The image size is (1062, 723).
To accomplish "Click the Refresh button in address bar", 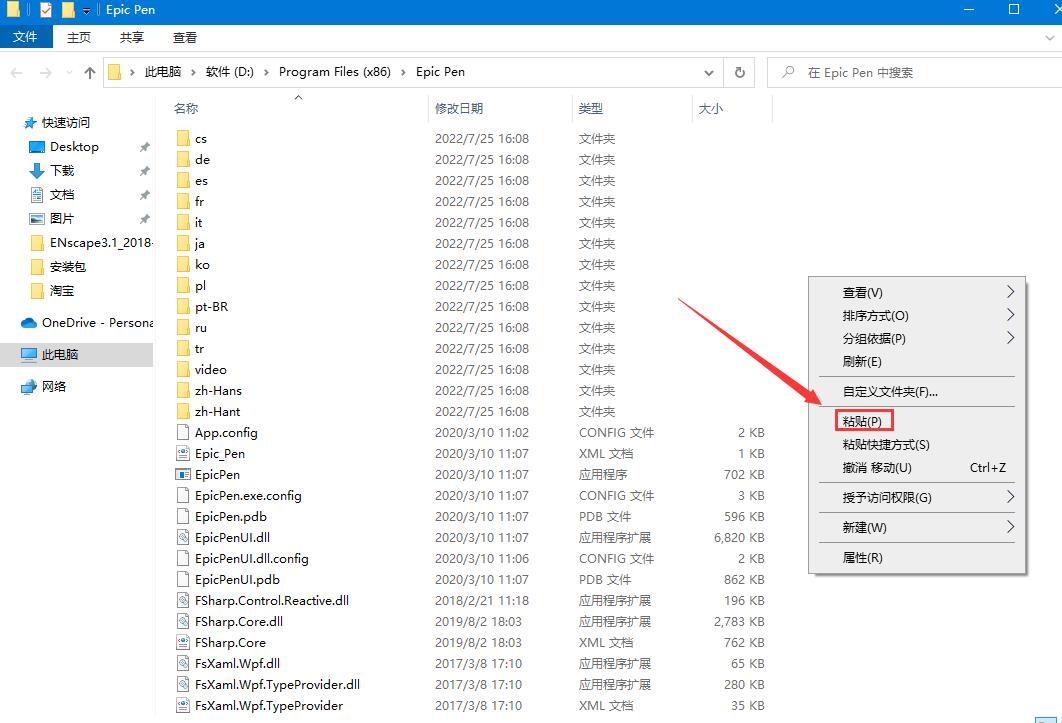I will [739, 72].
